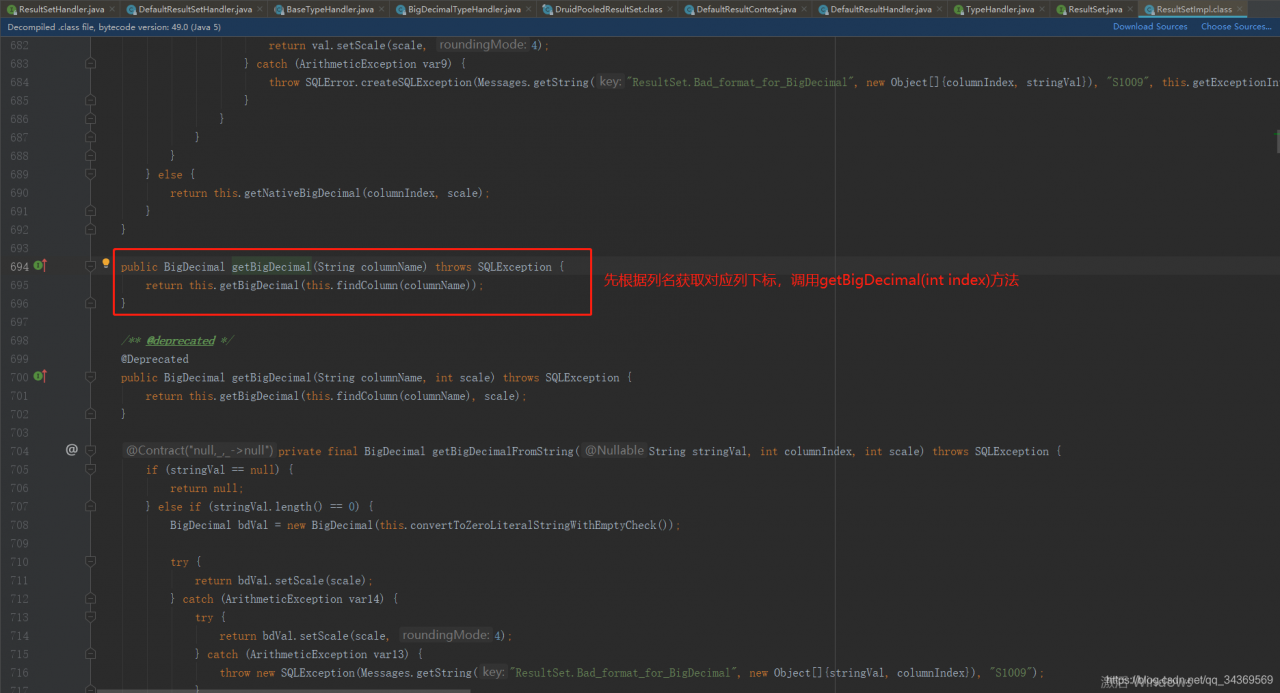Click the highlighted getBigDecimal method name on line 694
The image size is (1280, 693).
pyautogui.click(x=271, y=267)
